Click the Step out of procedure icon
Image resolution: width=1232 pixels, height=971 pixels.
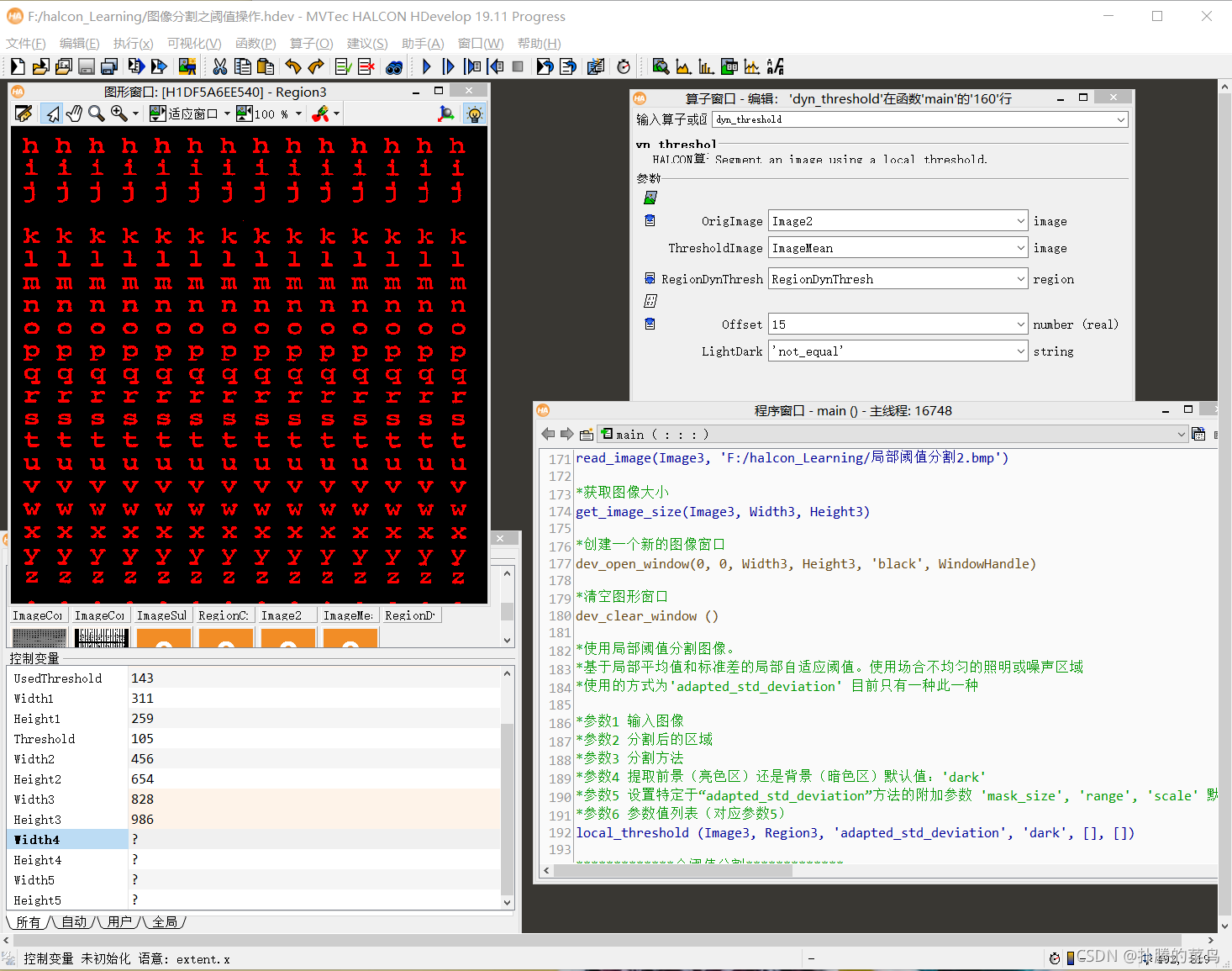(495, 66)
